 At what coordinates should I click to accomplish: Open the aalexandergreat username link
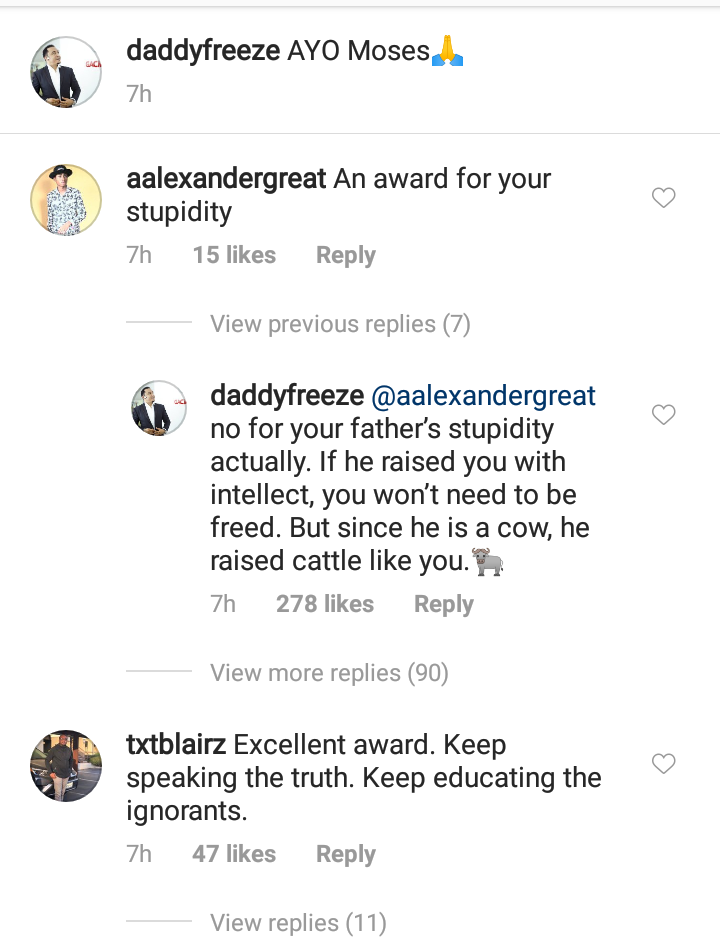click(227, 179)
